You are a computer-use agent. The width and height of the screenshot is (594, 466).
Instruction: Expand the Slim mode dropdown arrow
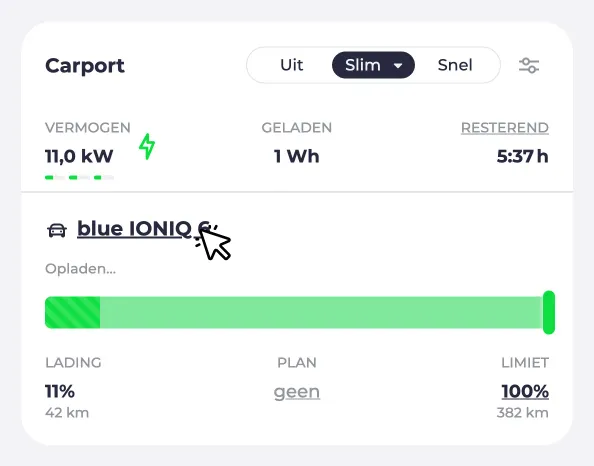click(398, 66)
